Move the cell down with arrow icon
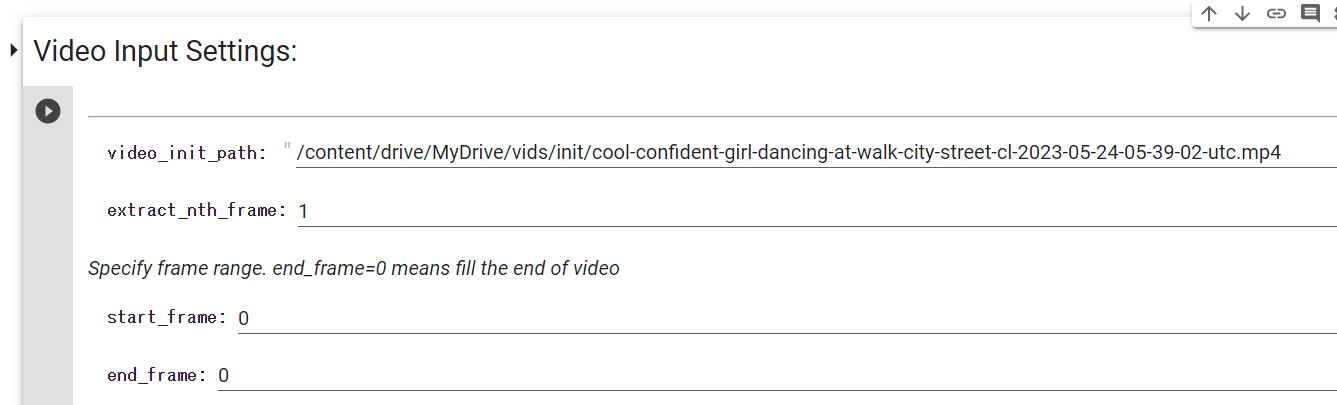Image resolution: width=1337 pixels, height=405 pixels. 1242,13
